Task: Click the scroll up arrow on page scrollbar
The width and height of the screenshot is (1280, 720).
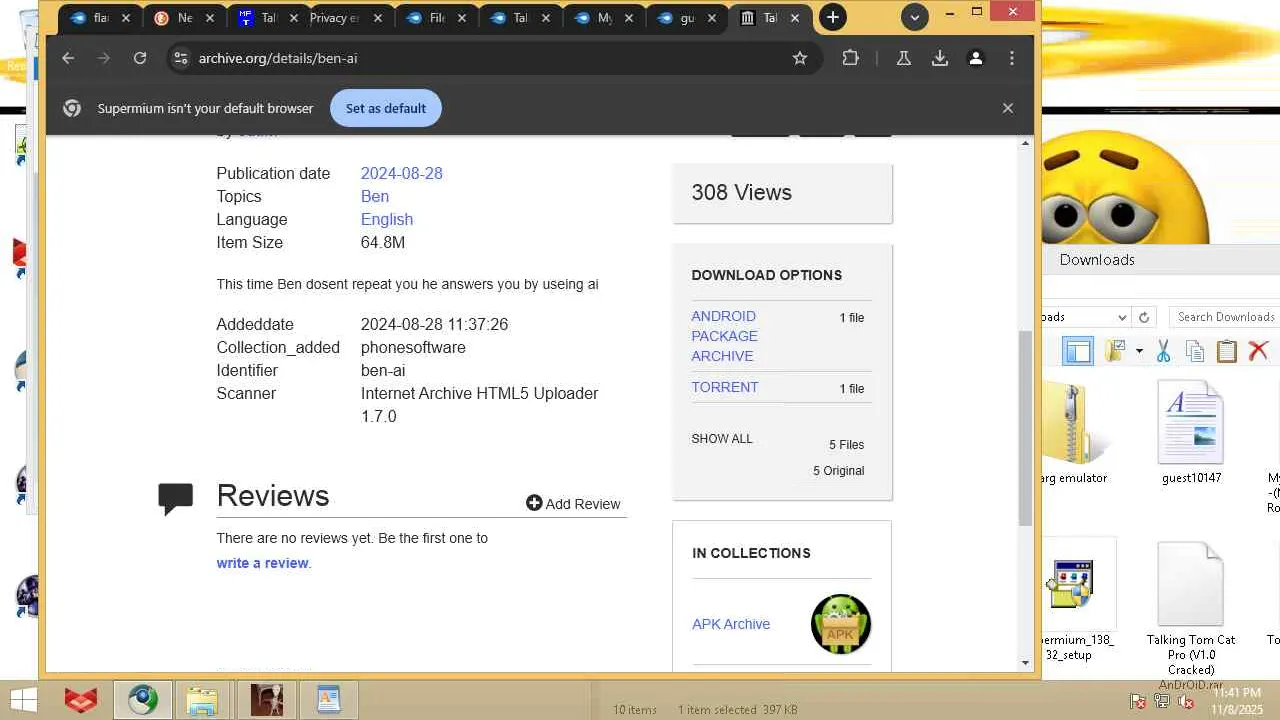Action: coord(1025,144)
